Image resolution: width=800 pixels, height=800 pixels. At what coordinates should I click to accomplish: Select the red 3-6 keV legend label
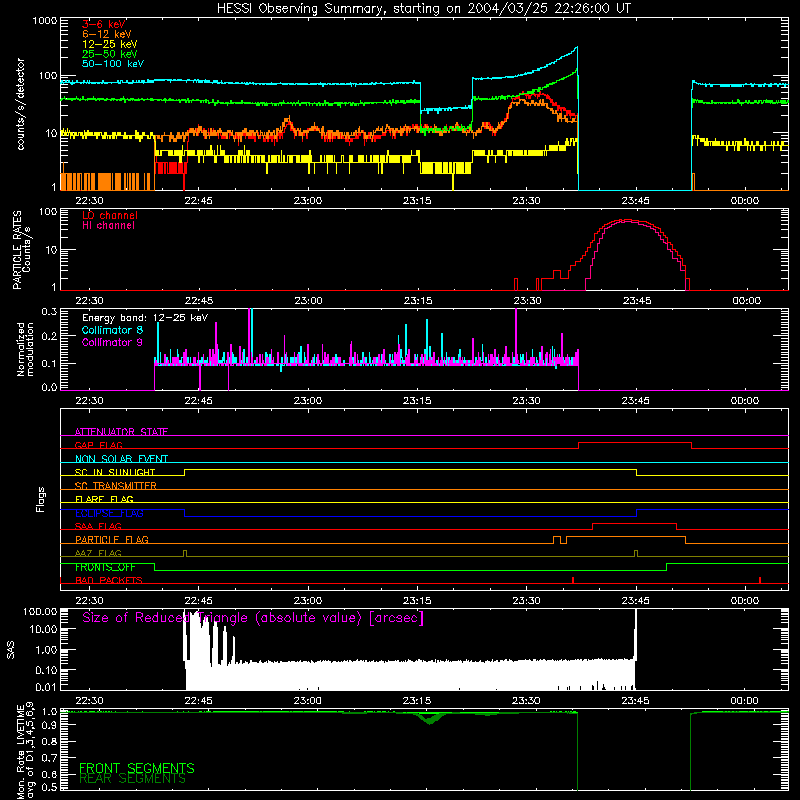tap(104, 24)
